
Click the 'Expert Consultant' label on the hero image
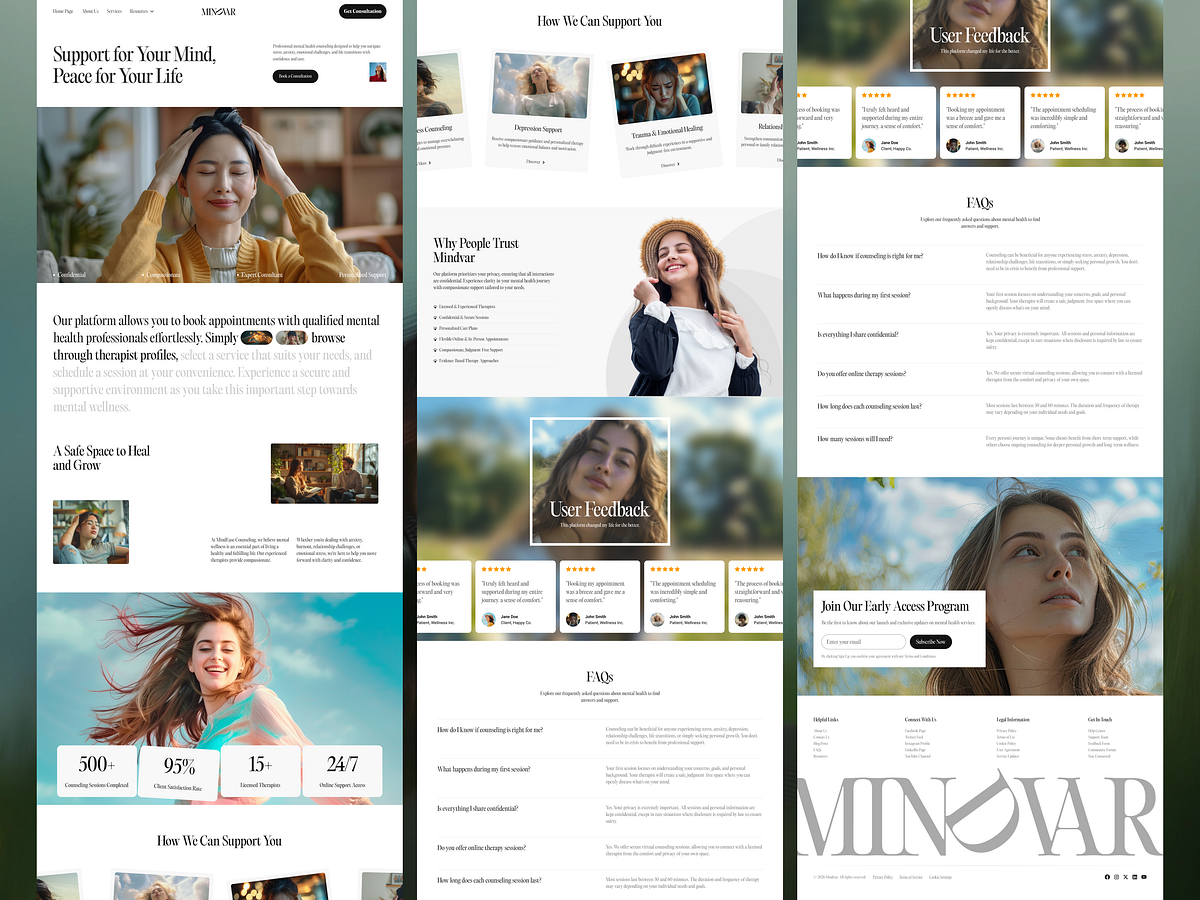pyautogui.click(x=261, y=274)
